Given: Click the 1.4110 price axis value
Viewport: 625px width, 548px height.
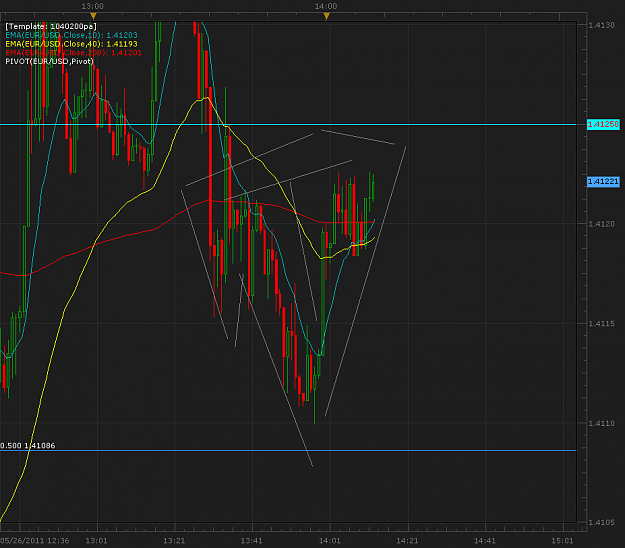Looking at the screenshot, I should pyautogui.click(x=601, y=423).
